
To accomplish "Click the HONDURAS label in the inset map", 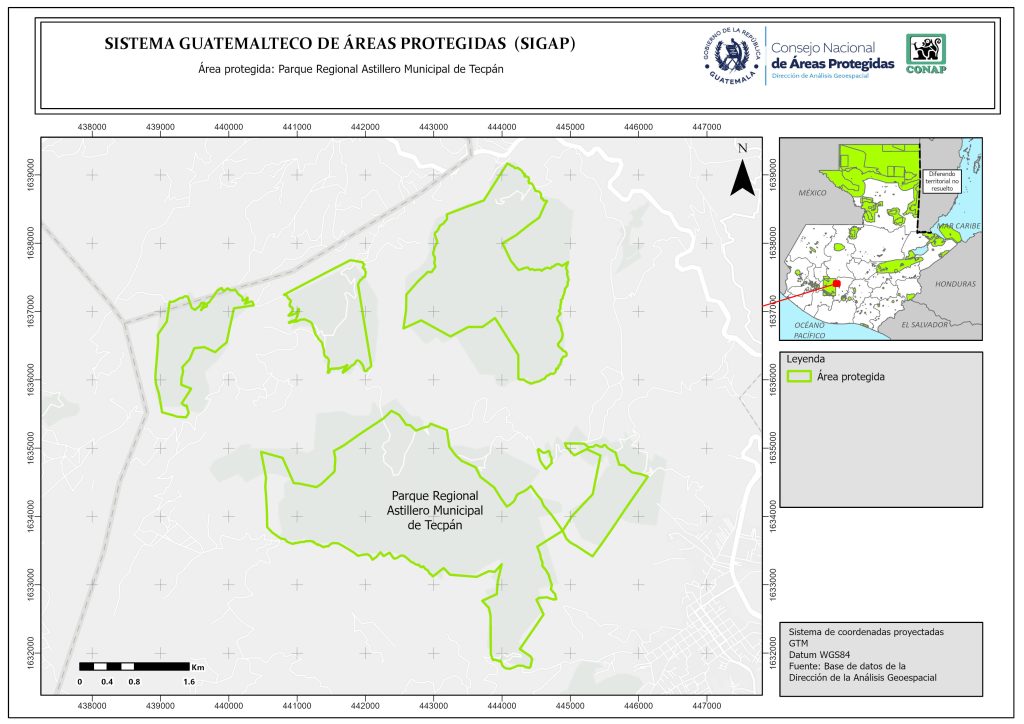I will coord(953,284).
